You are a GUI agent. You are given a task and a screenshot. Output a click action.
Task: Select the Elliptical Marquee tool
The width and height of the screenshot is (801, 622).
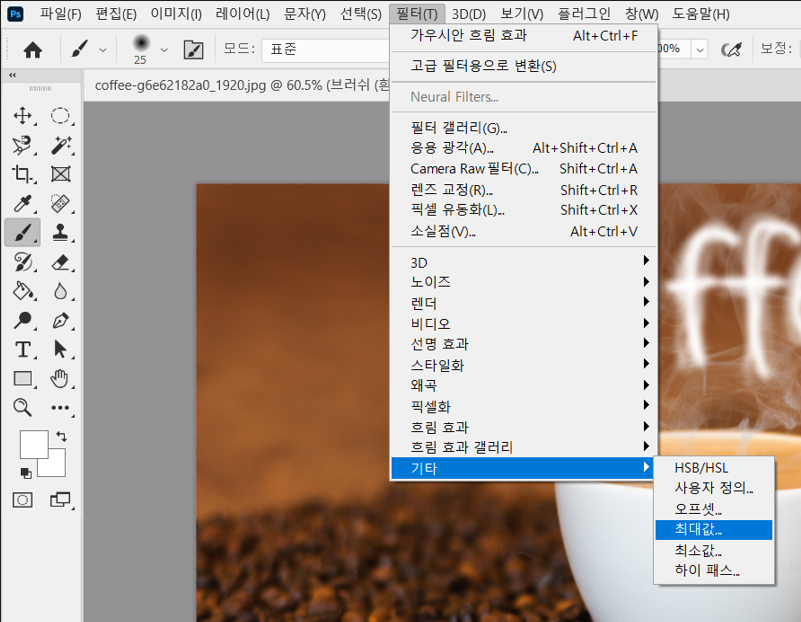[x=60, y=115]
